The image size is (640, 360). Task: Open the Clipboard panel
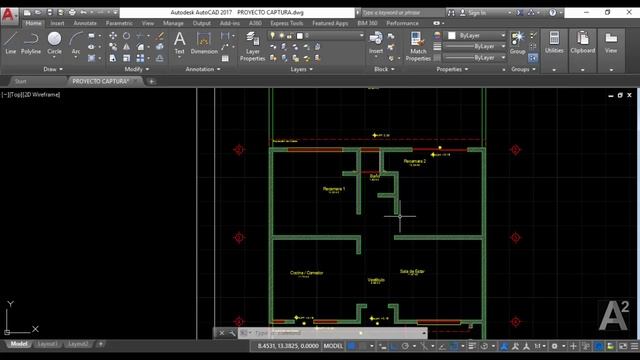(x=582, y=43)
